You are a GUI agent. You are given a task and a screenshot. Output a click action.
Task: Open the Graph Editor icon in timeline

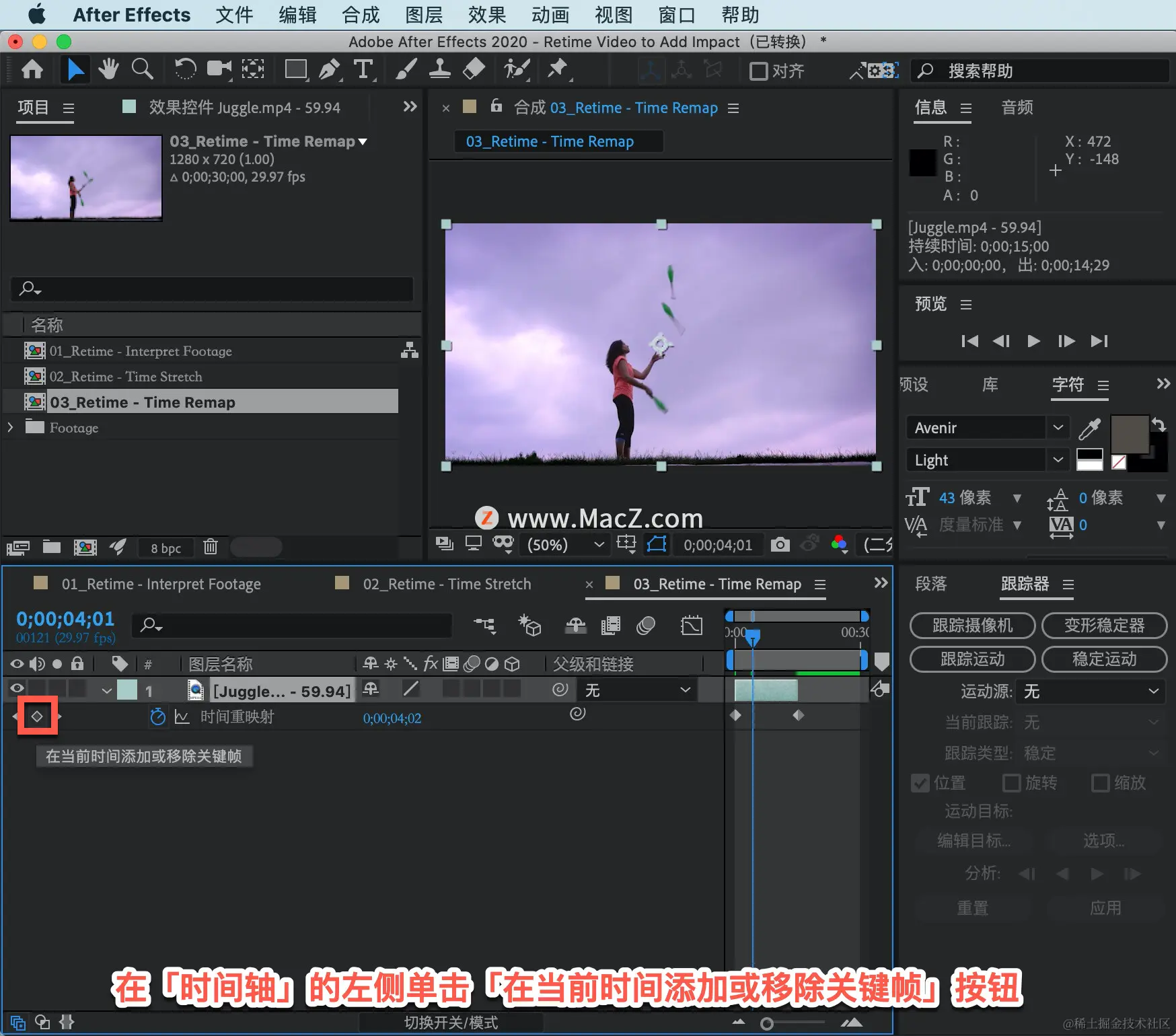point(692,626)
